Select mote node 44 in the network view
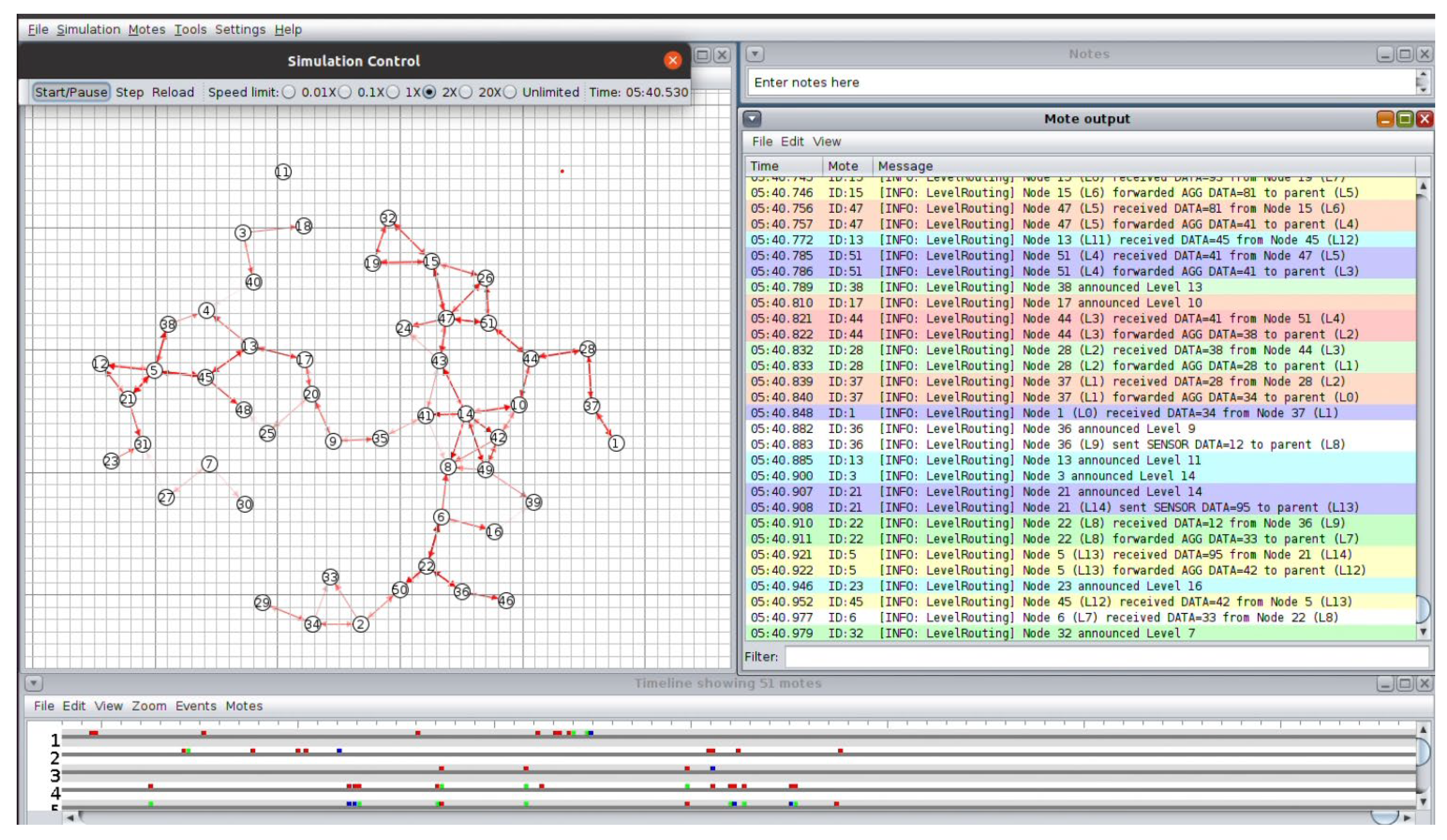This screenshot has width=1447, height=840. [x=530, y=359]
